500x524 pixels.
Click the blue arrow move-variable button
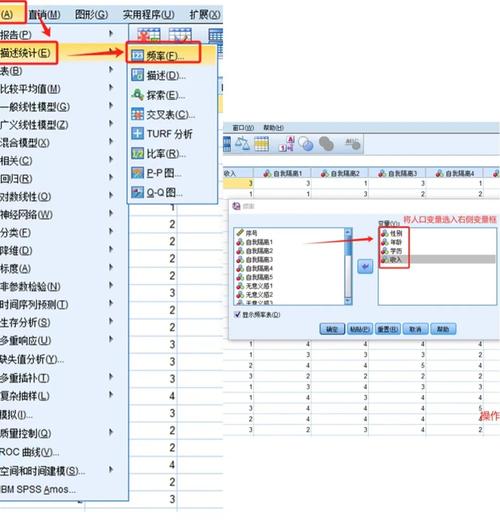click(x=365, y=267)
